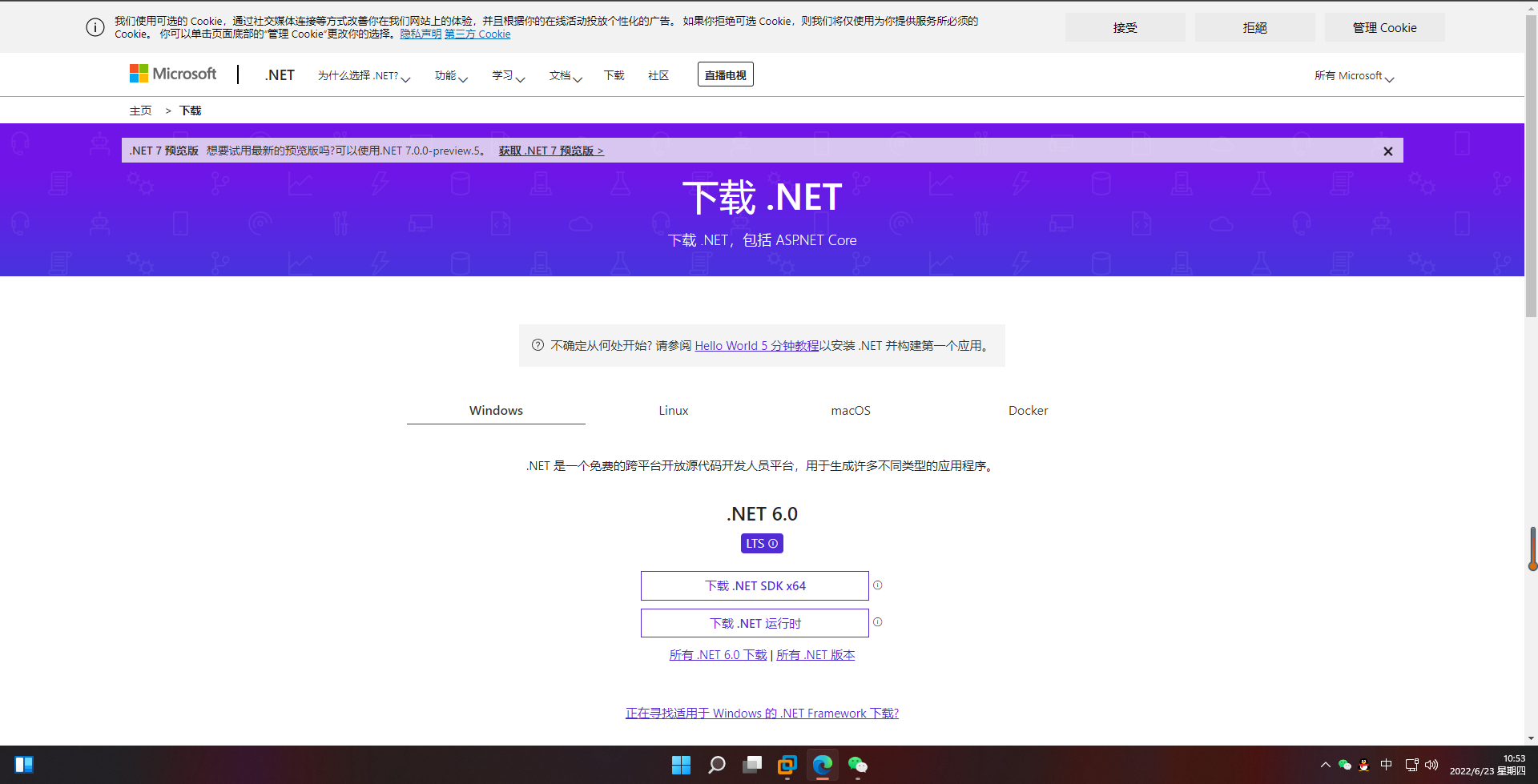Select the Windows platform tab
This screenshot has width=1538, height=784.
[496, 410]
